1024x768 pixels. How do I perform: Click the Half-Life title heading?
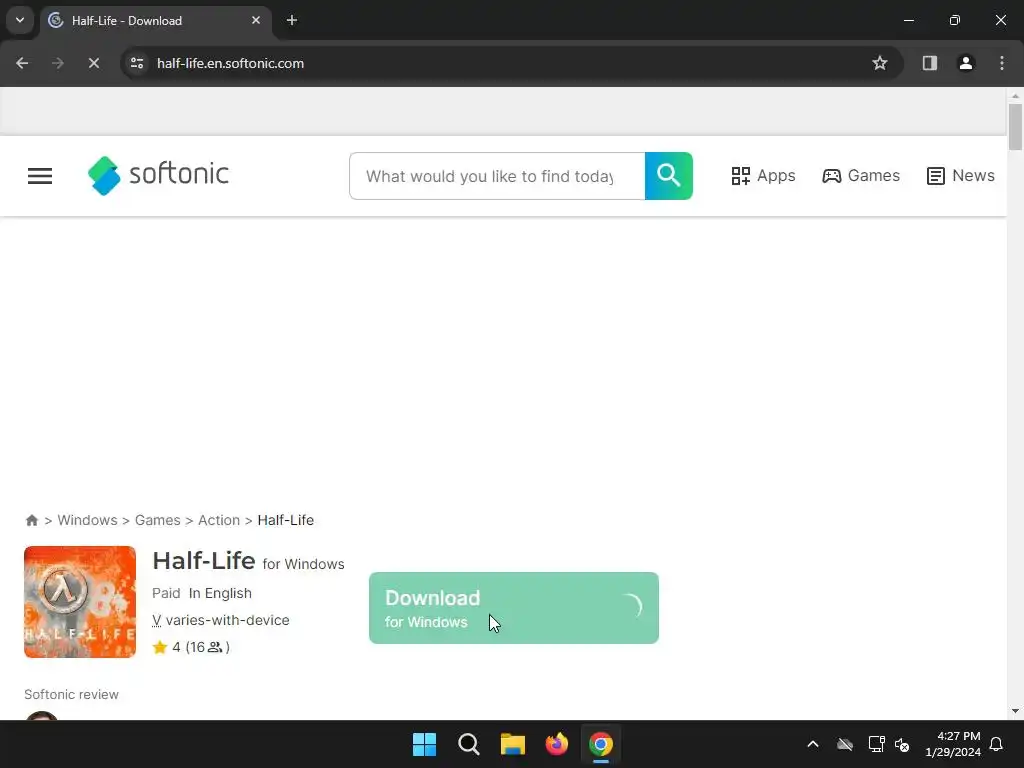point(204,560)
